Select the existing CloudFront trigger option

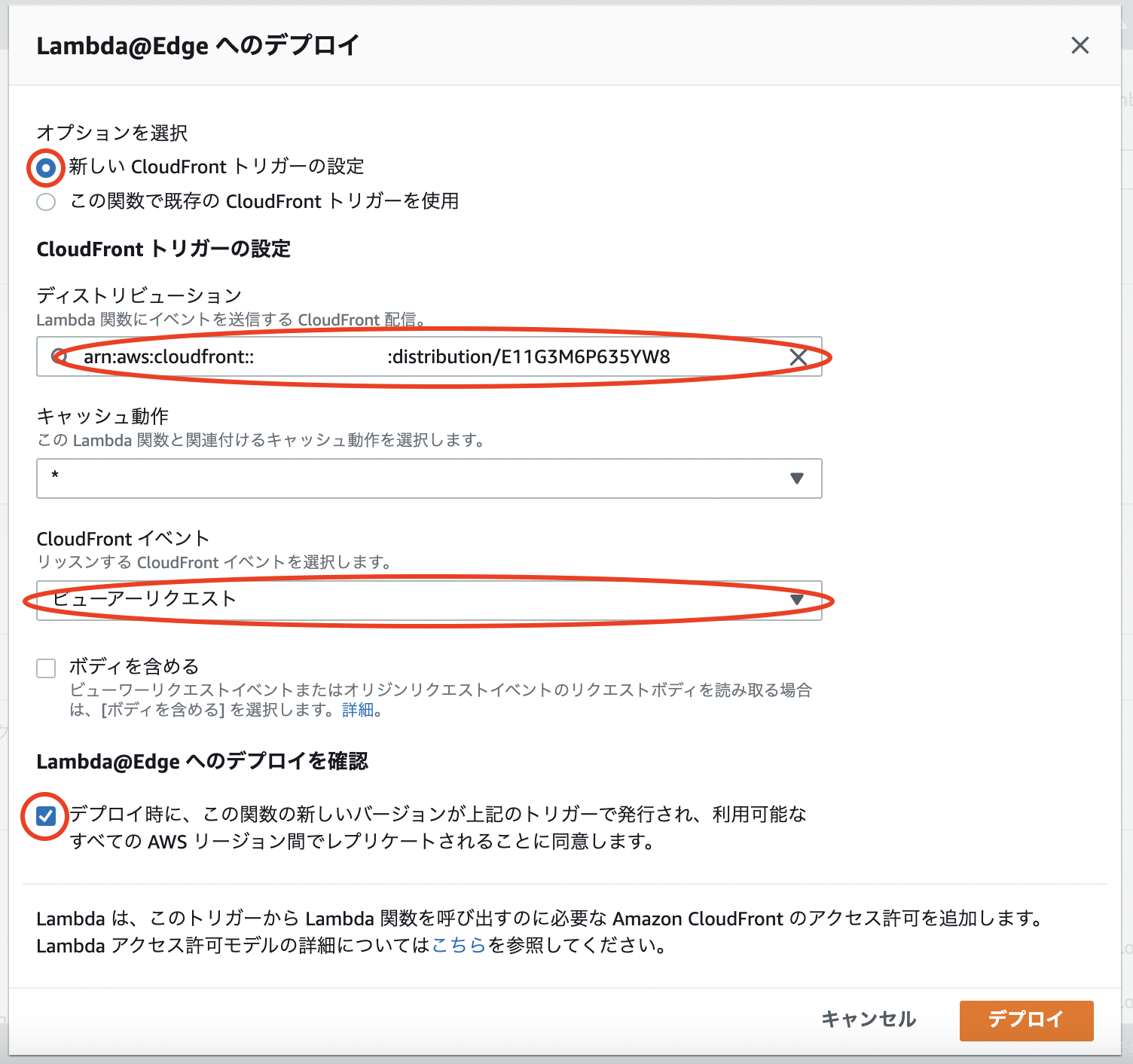[x=45, y=202]
